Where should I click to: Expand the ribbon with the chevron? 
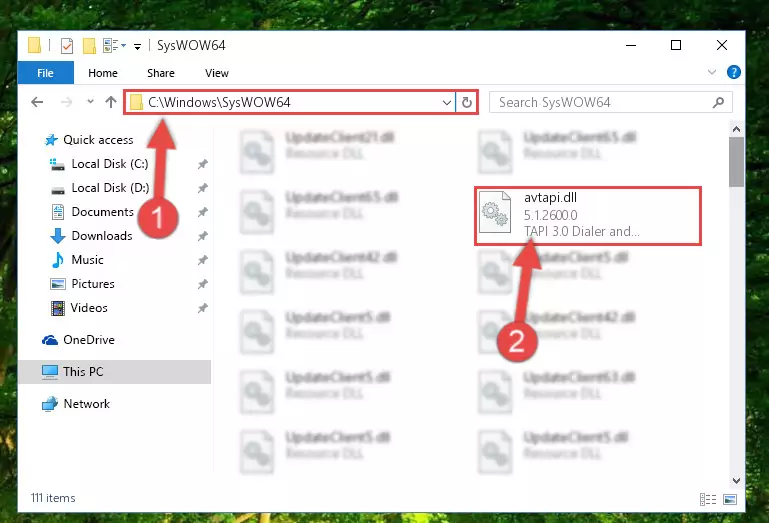pyautogui.click(x=712, y=72)
